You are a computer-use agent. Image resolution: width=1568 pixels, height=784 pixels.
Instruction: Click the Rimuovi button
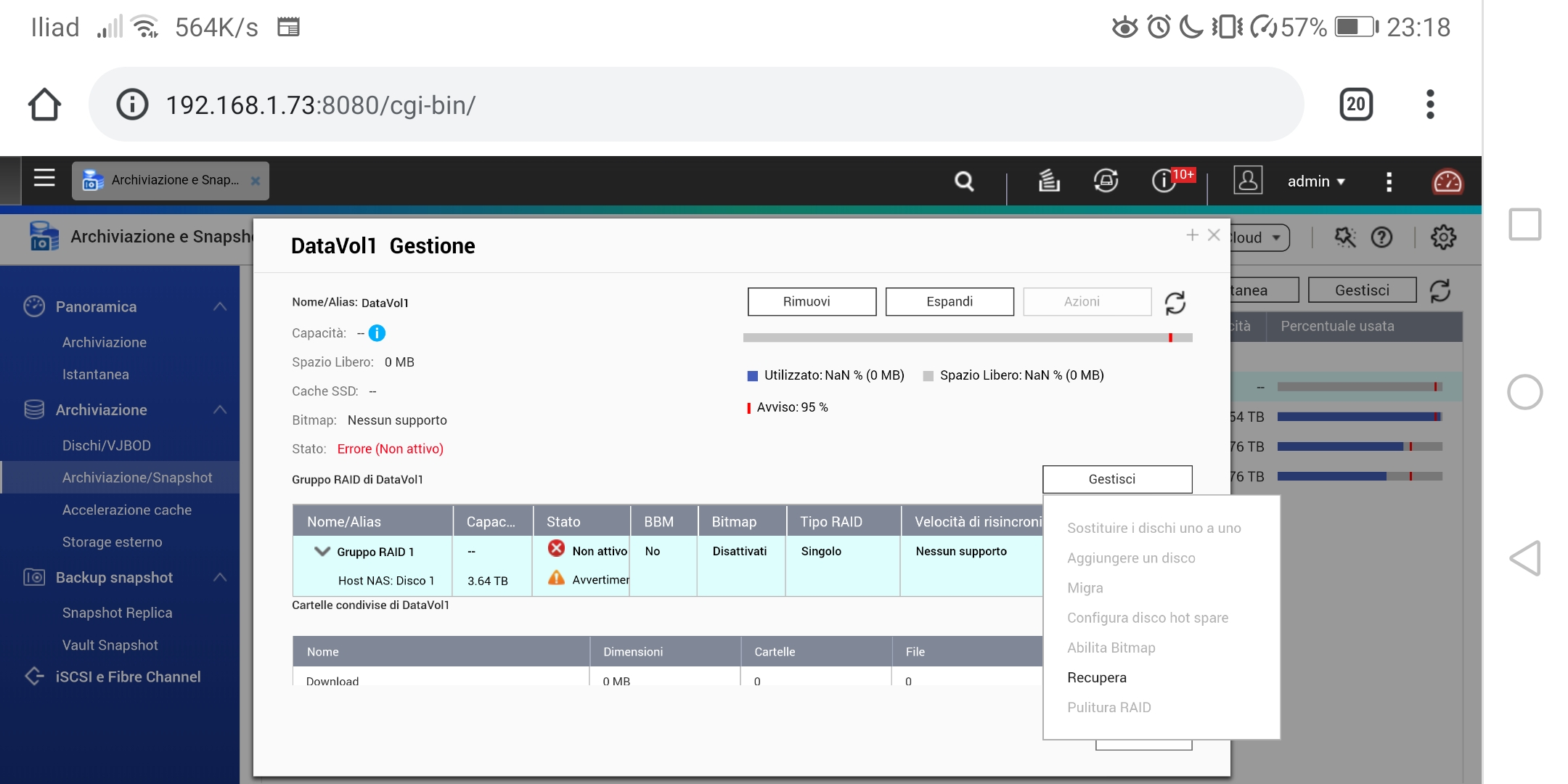[x=812, y=301]
